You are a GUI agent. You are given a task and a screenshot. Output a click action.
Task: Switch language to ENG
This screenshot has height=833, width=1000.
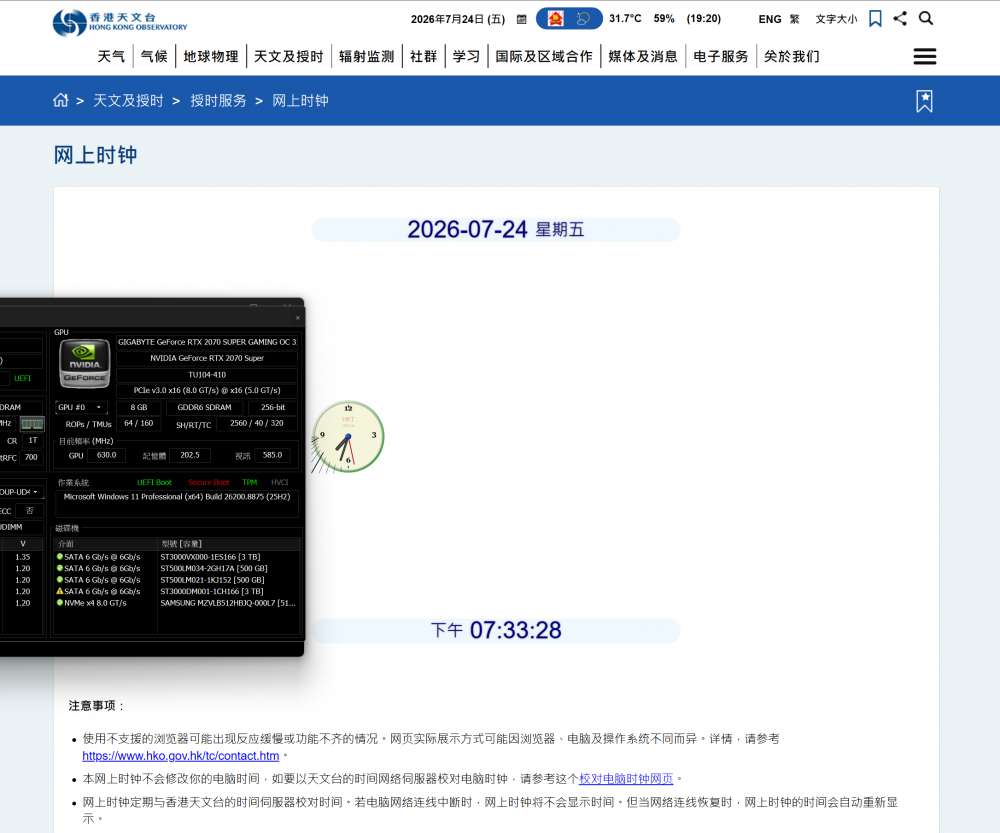[770, 19]
